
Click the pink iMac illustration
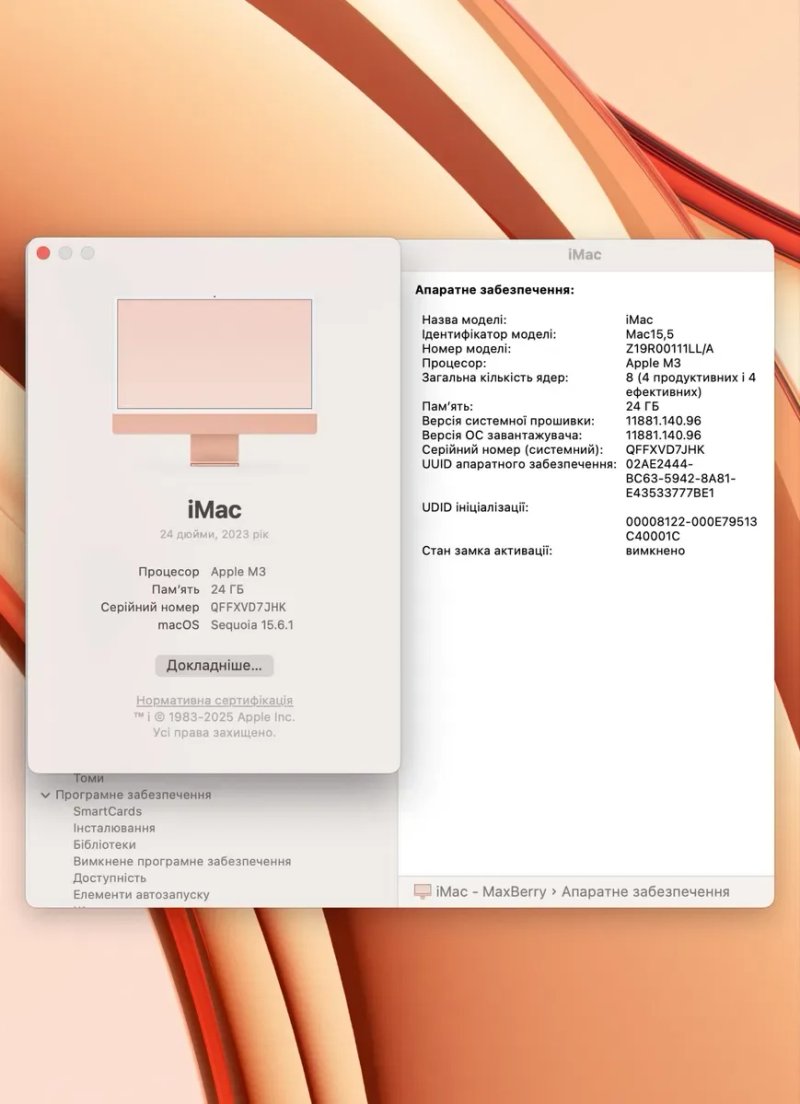(214, 381)
